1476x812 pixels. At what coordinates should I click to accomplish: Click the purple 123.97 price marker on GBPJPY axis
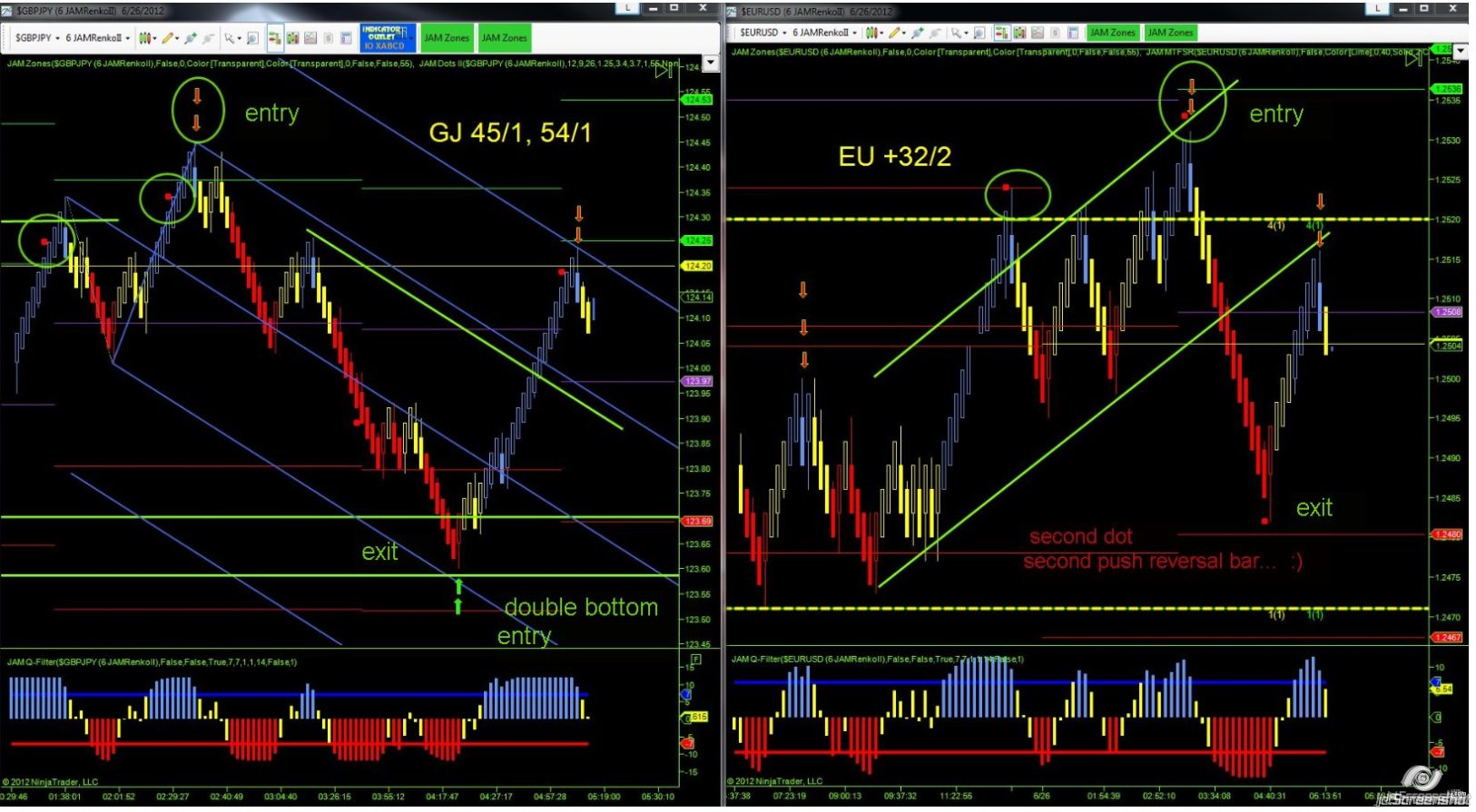coord(697,381)
